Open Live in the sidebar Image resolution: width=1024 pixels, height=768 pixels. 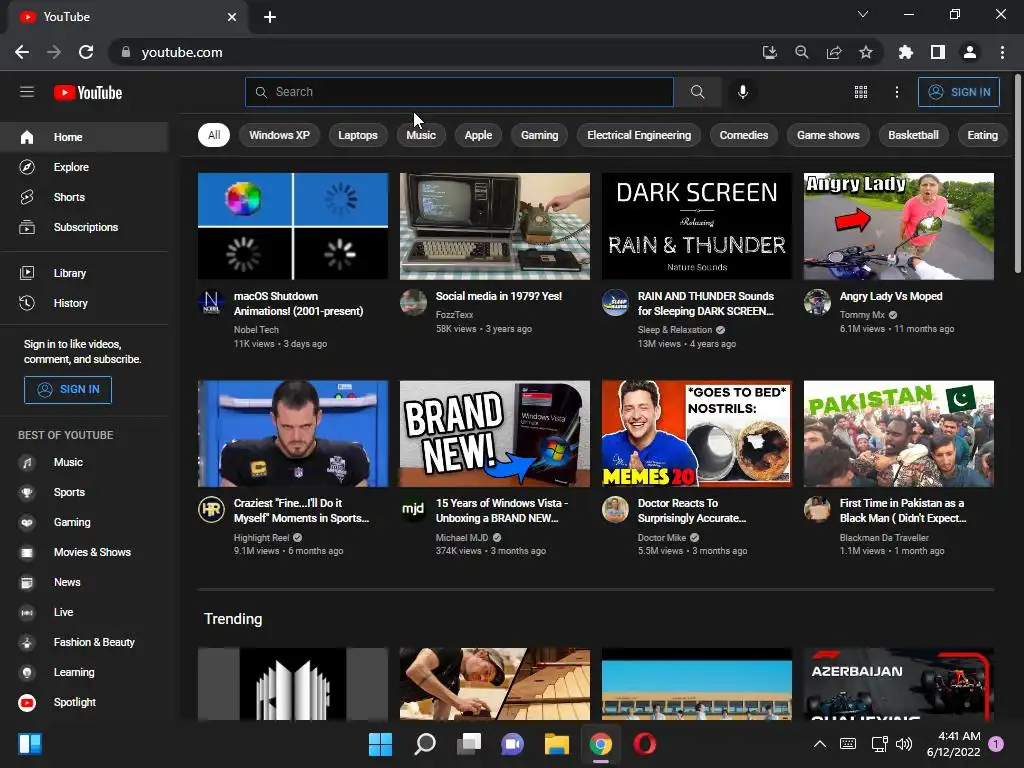point(84,613)
